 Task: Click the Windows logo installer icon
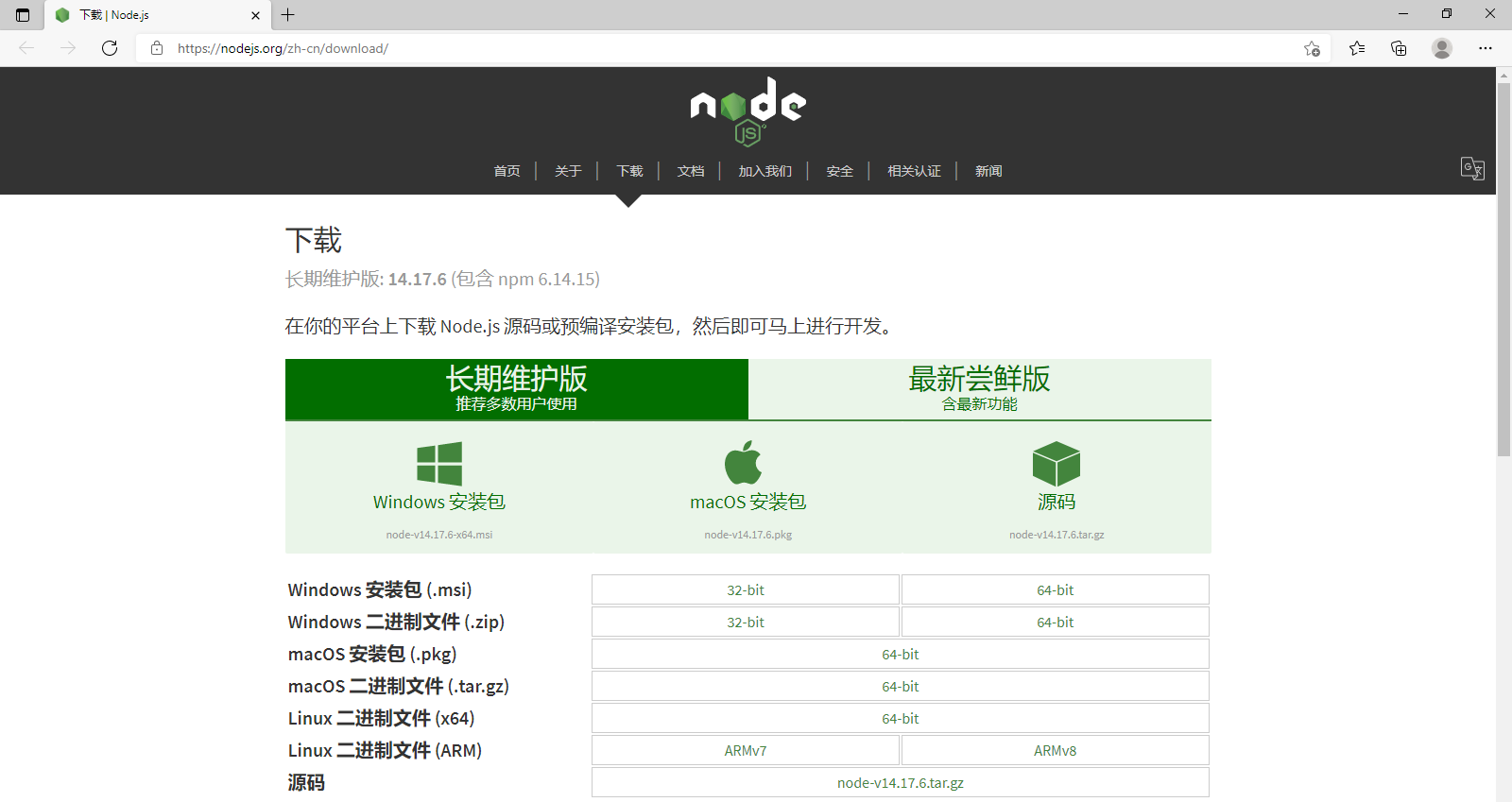pyautogui.click(x=439, y=464)
